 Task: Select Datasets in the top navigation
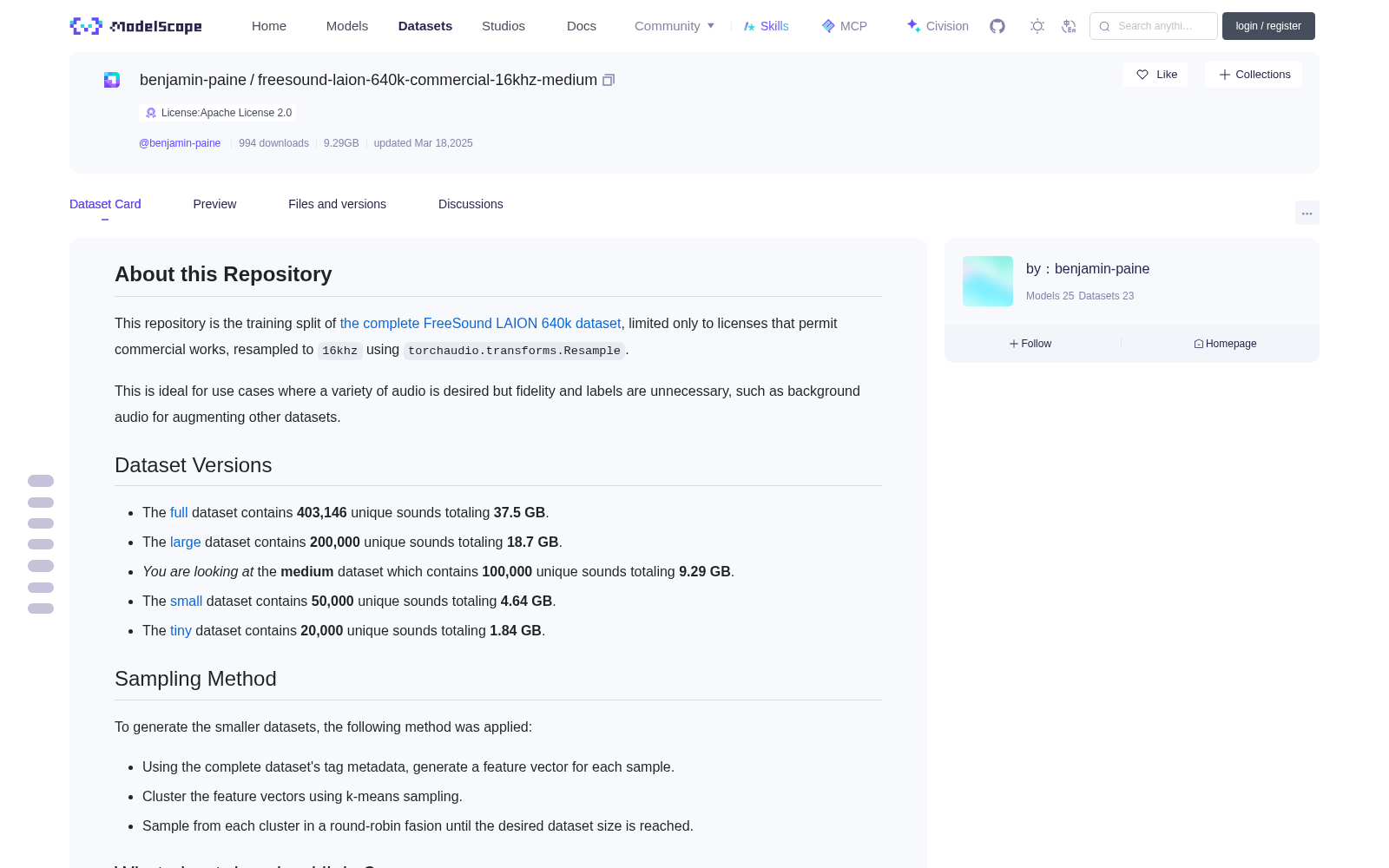tap(425, 26)
